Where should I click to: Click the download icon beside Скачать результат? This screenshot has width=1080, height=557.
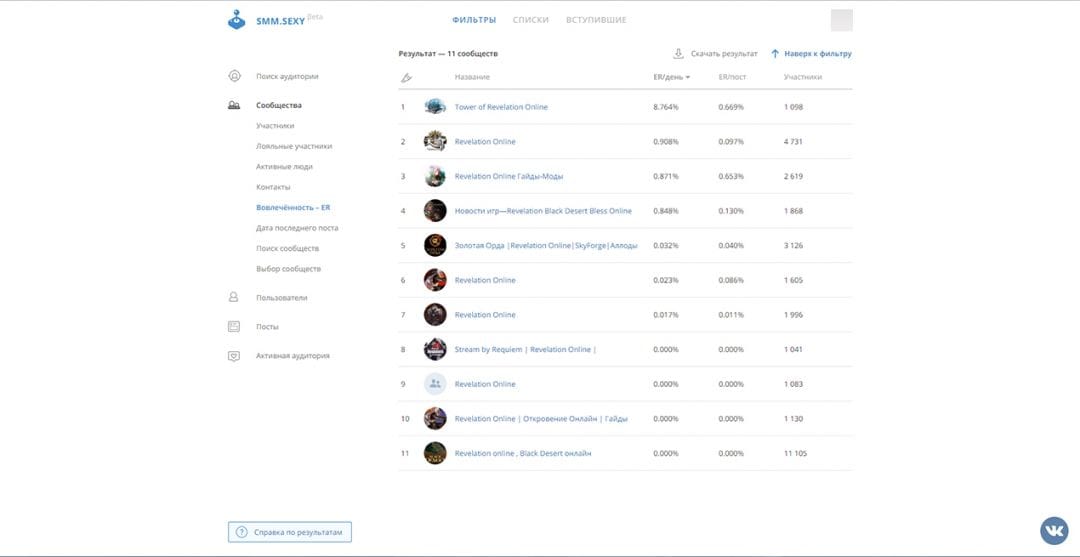[x=678, y=53]
